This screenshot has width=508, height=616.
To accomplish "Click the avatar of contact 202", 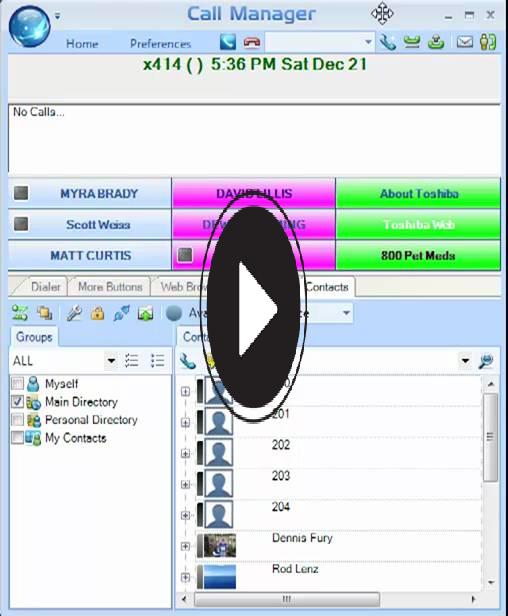I will click(x=219, y=453).
